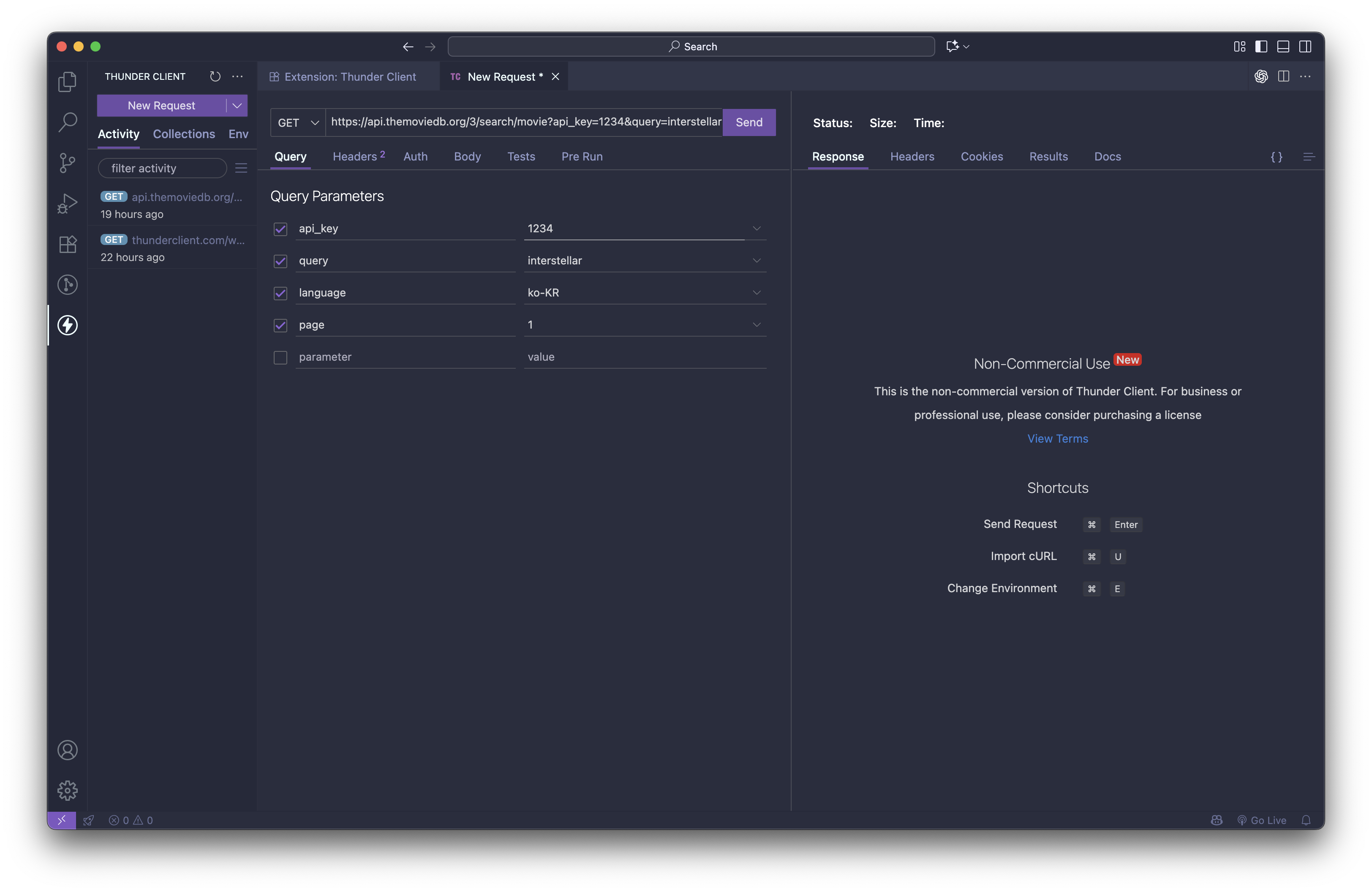Click the refresh icon in Thunder Client header
This screenshot has height=892, width=1372.
215,76
